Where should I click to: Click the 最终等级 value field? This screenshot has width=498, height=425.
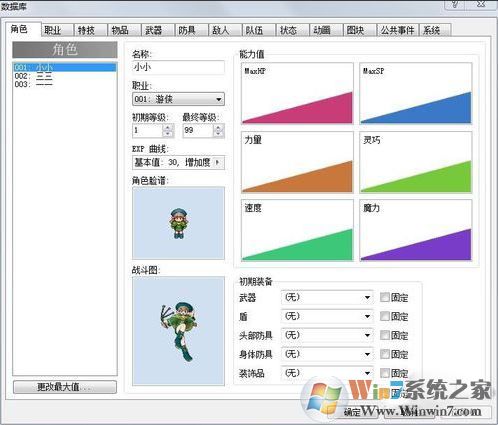pos(198,130)
